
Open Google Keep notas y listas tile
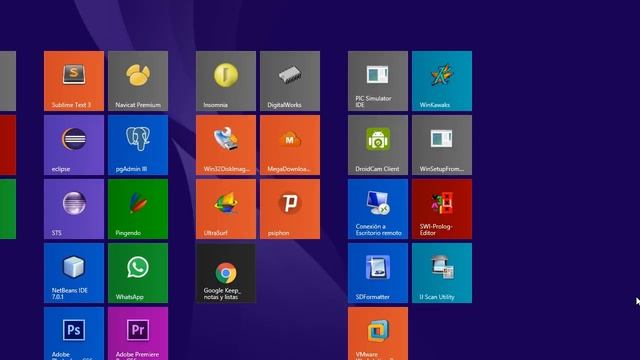coord(226,273)
